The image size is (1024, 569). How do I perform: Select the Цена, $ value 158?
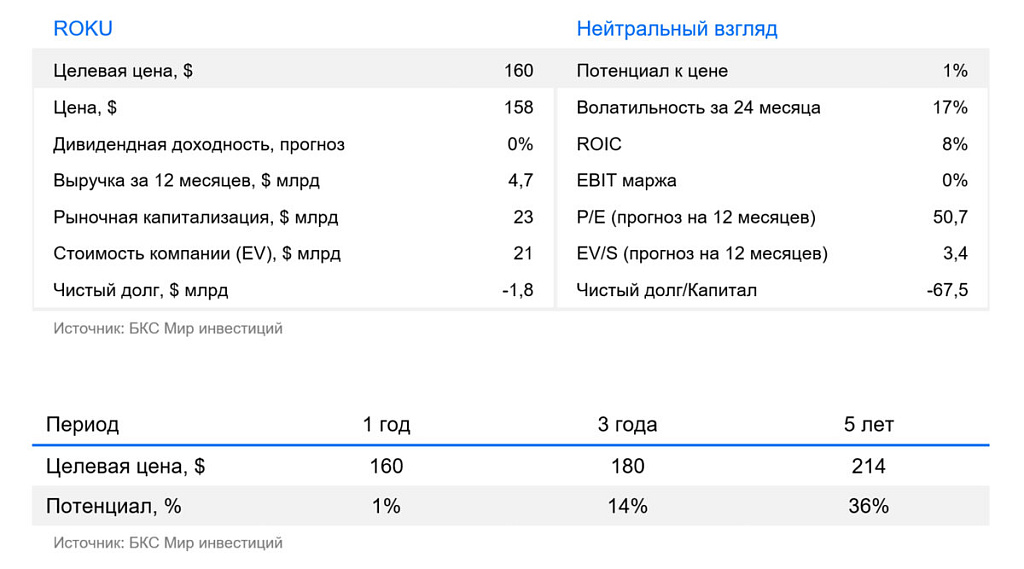[x=519, y=107]
